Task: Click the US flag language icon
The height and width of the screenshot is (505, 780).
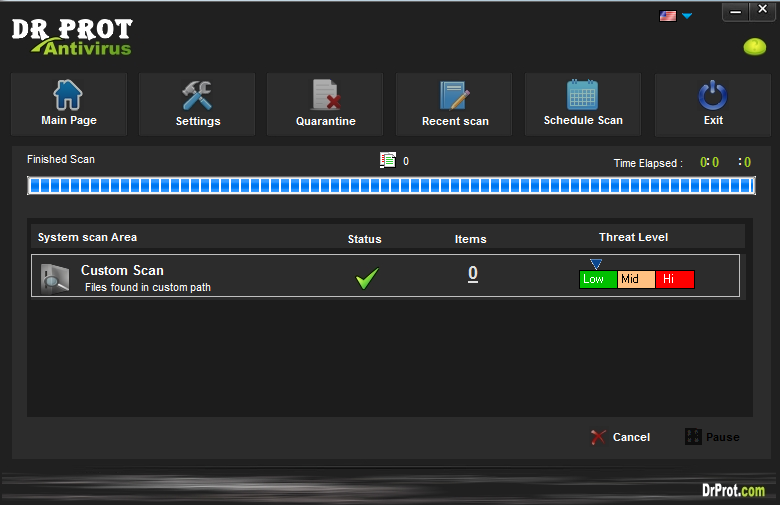Action: coord(668,16)
